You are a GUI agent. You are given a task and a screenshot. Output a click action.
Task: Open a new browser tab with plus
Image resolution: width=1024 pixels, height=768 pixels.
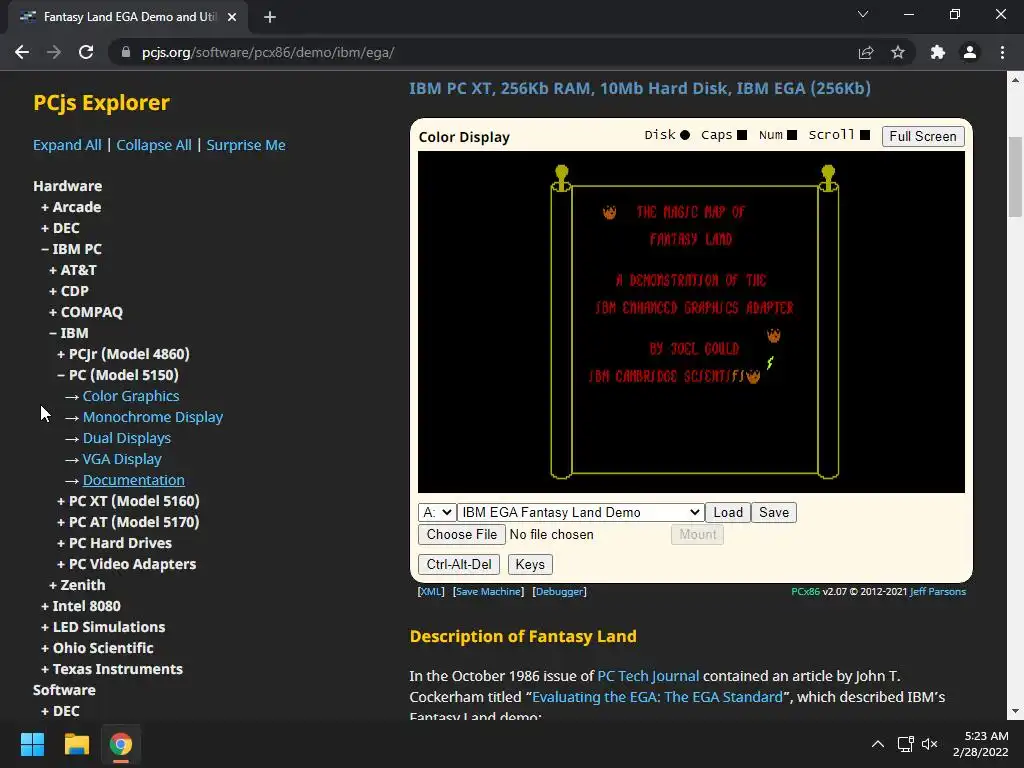(270, 17)
